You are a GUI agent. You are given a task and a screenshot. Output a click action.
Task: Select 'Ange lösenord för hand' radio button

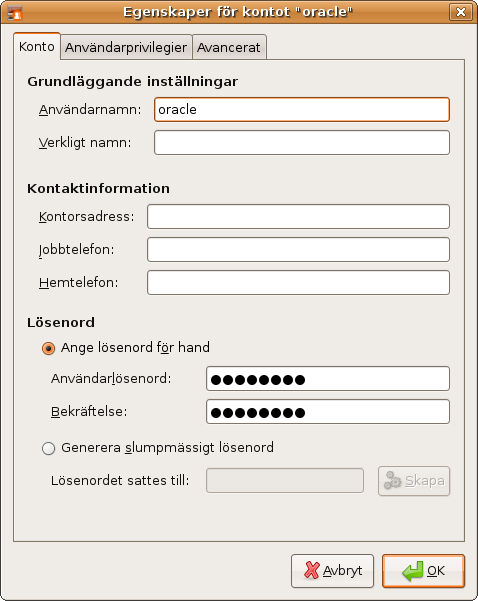[x=48, y=348]
